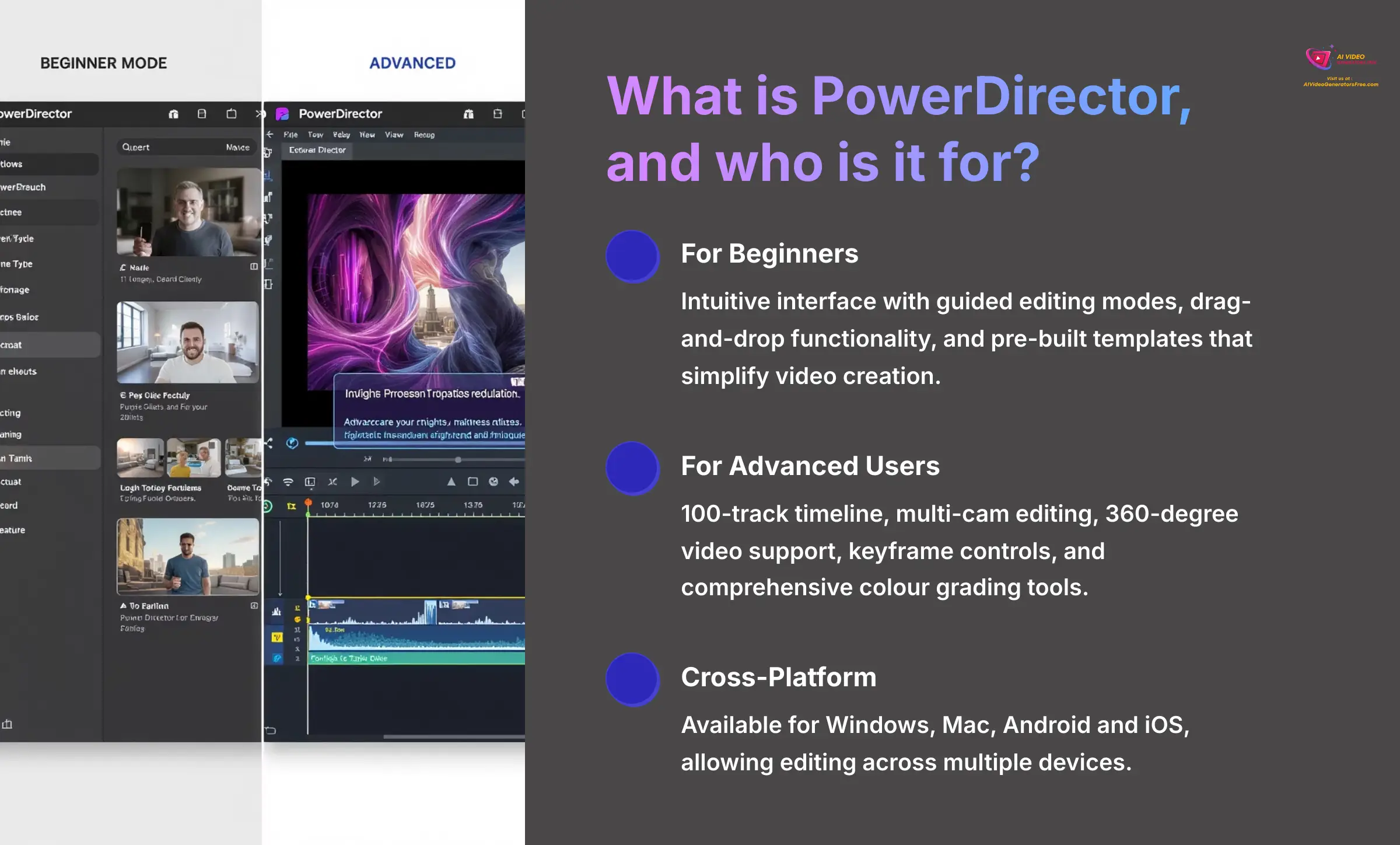Viewport: 1400px width, 845px height.
Task: Click the save disk icon in Advanced window title bar
Action: coord(498,114)
